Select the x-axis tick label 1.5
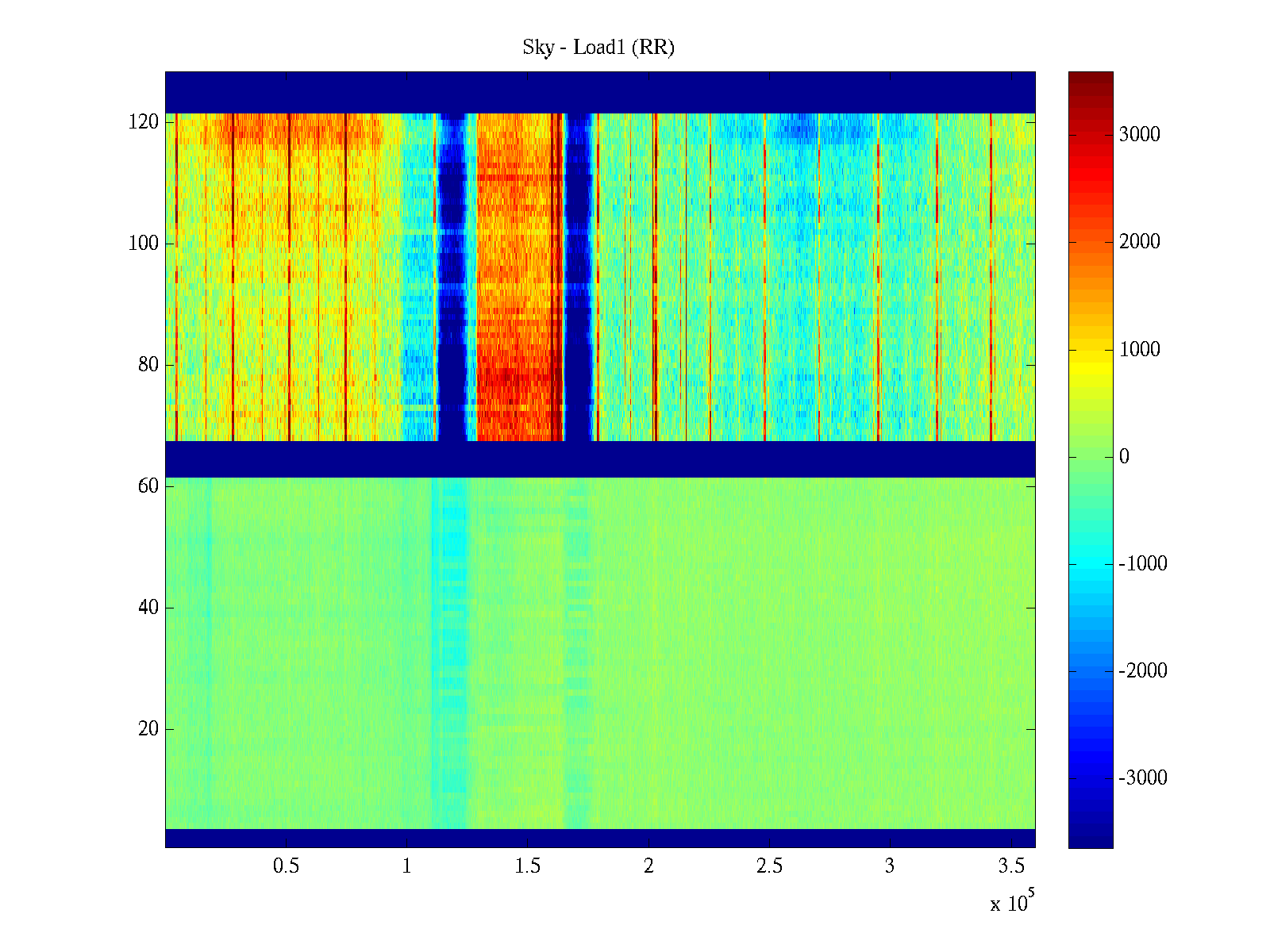The image size is (1270, 952). click(x=528, y=866)
